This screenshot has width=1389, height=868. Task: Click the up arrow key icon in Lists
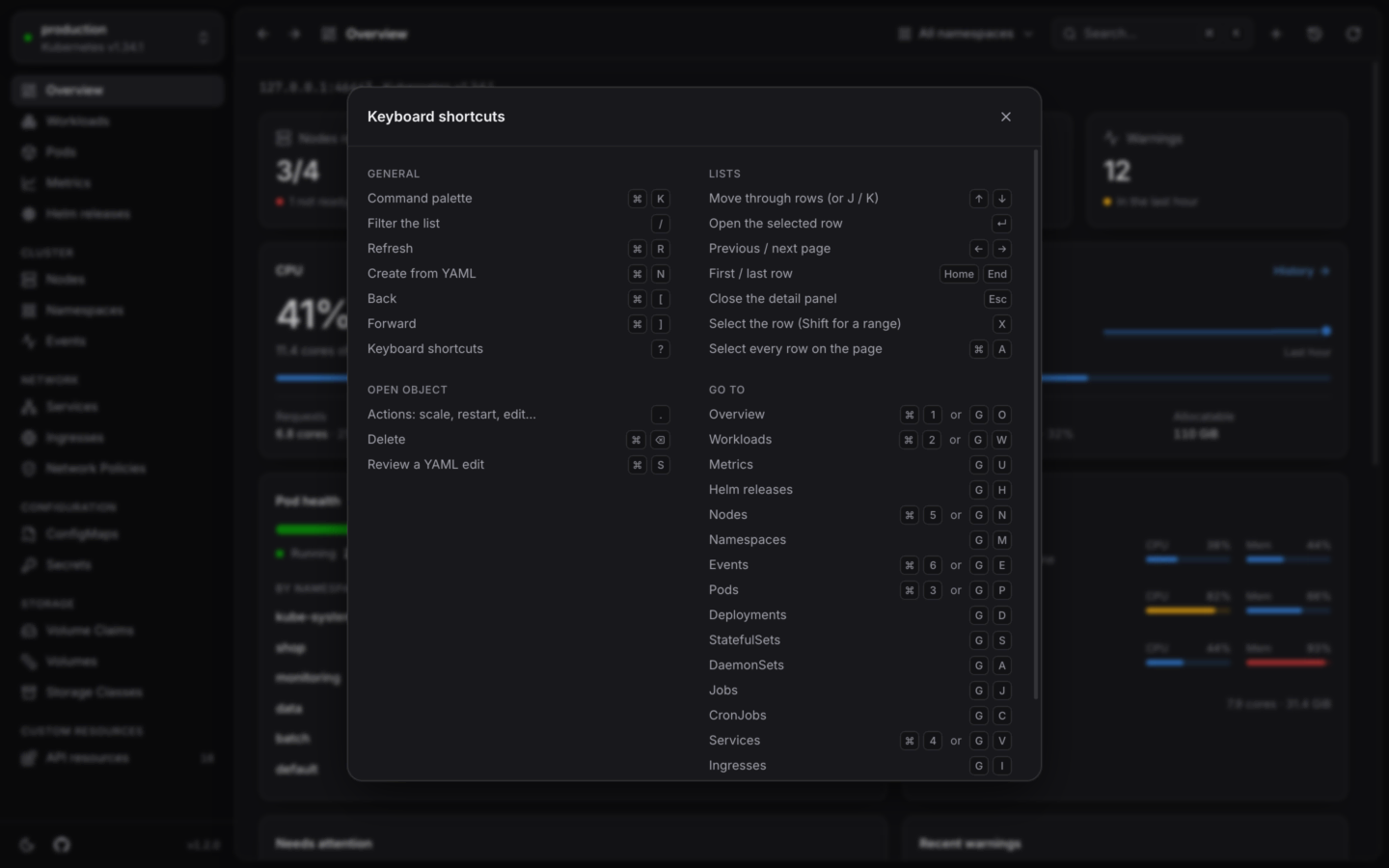tap(979, 199)
